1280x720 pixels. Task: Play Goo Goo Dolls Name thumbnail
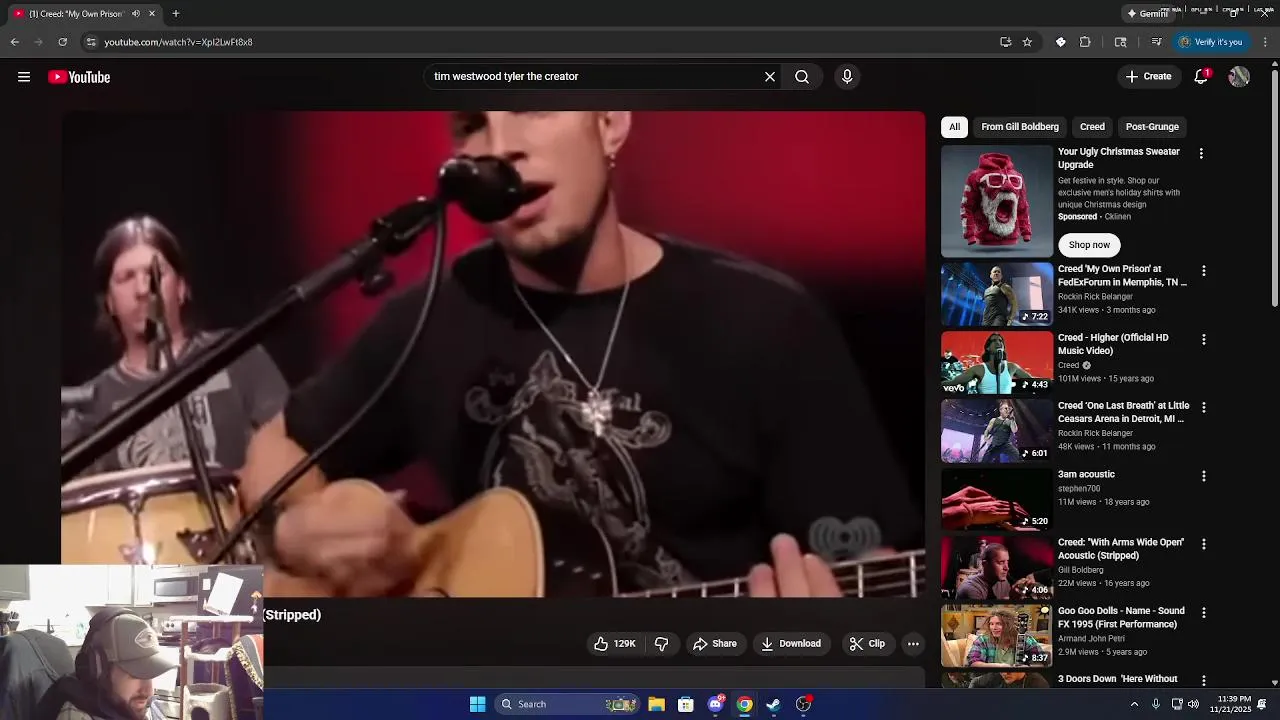point(997,635)
